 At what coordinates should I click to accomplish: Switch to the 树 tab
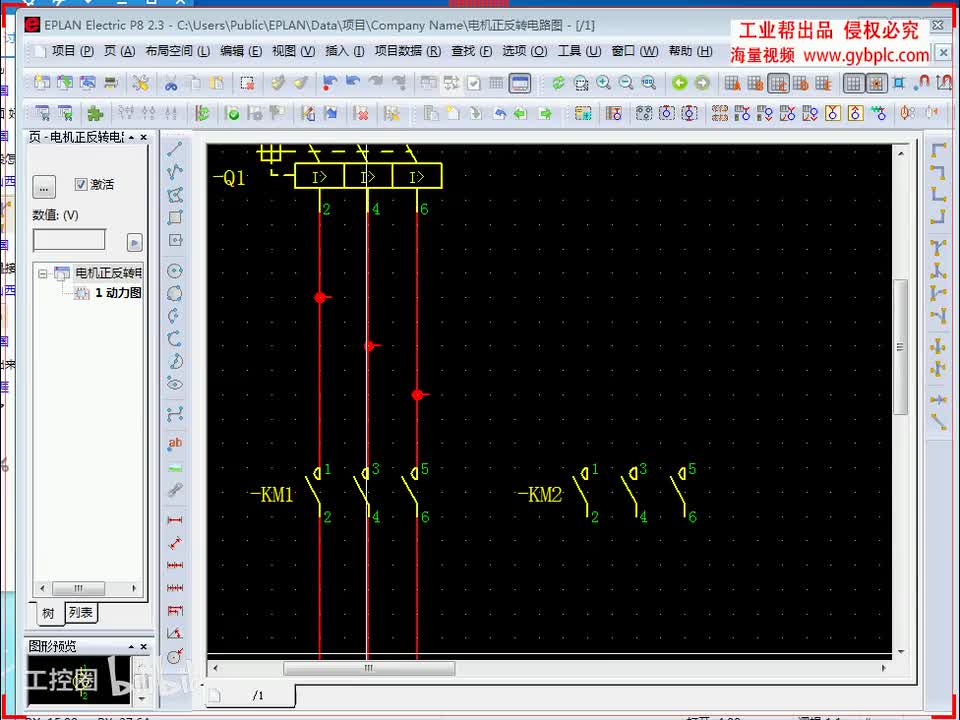point(49,613)
